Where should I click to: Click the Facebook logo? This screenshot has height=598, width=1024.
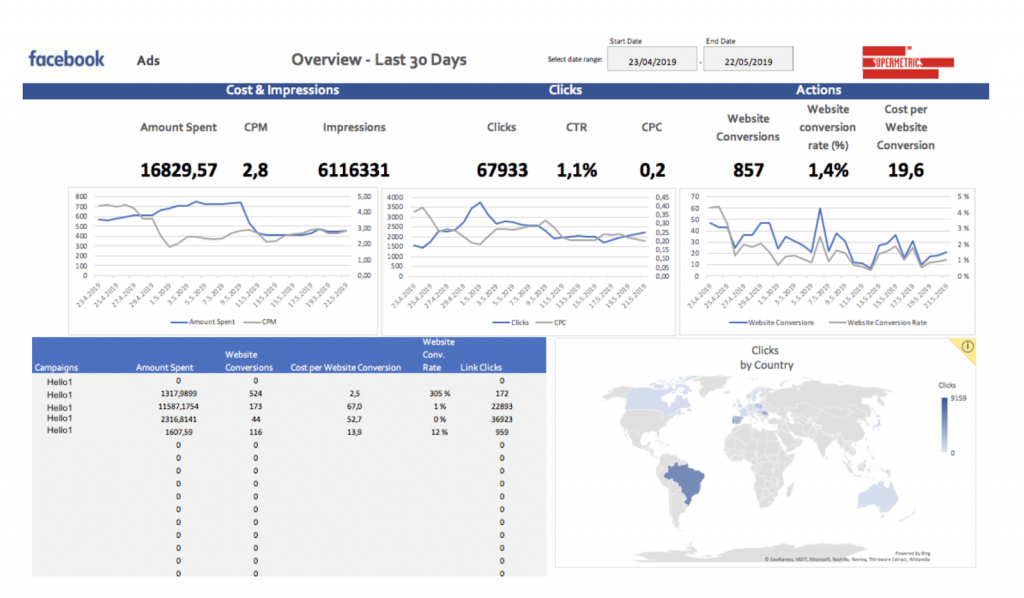pyautogui.click(x=67, y=59)
